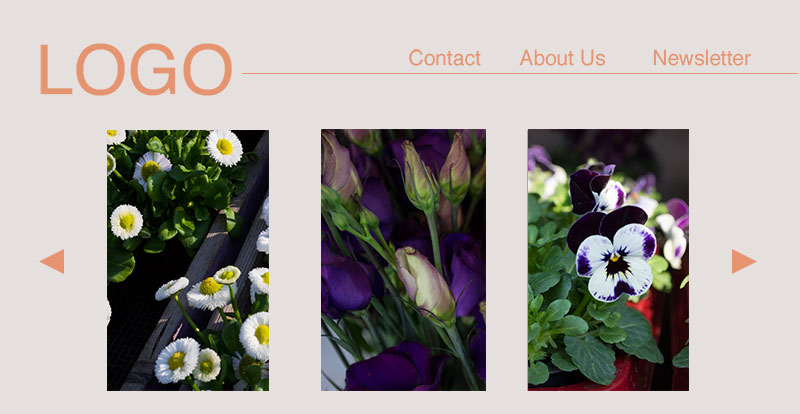The image size is (800, 414).
Task: Click the green flower buds in center image
Action: click(403, 260)
